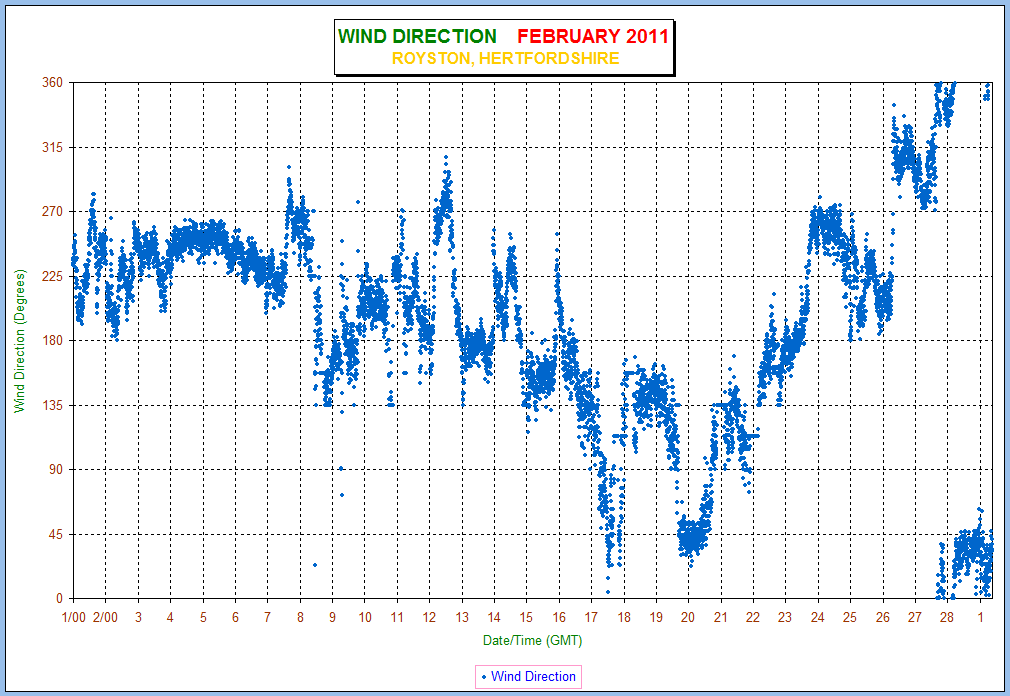Click the x-axis date label 22
Image resolution: width=1010 pixels, height=696 pixels.
[753, 617]
